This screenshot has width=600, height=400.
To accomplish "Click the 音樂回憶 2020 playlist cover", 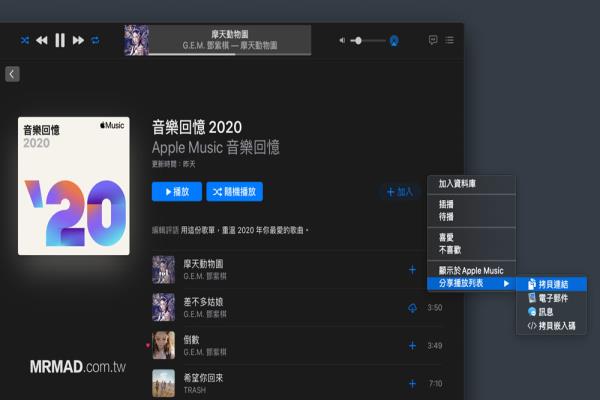I will (x=73, y=186).
